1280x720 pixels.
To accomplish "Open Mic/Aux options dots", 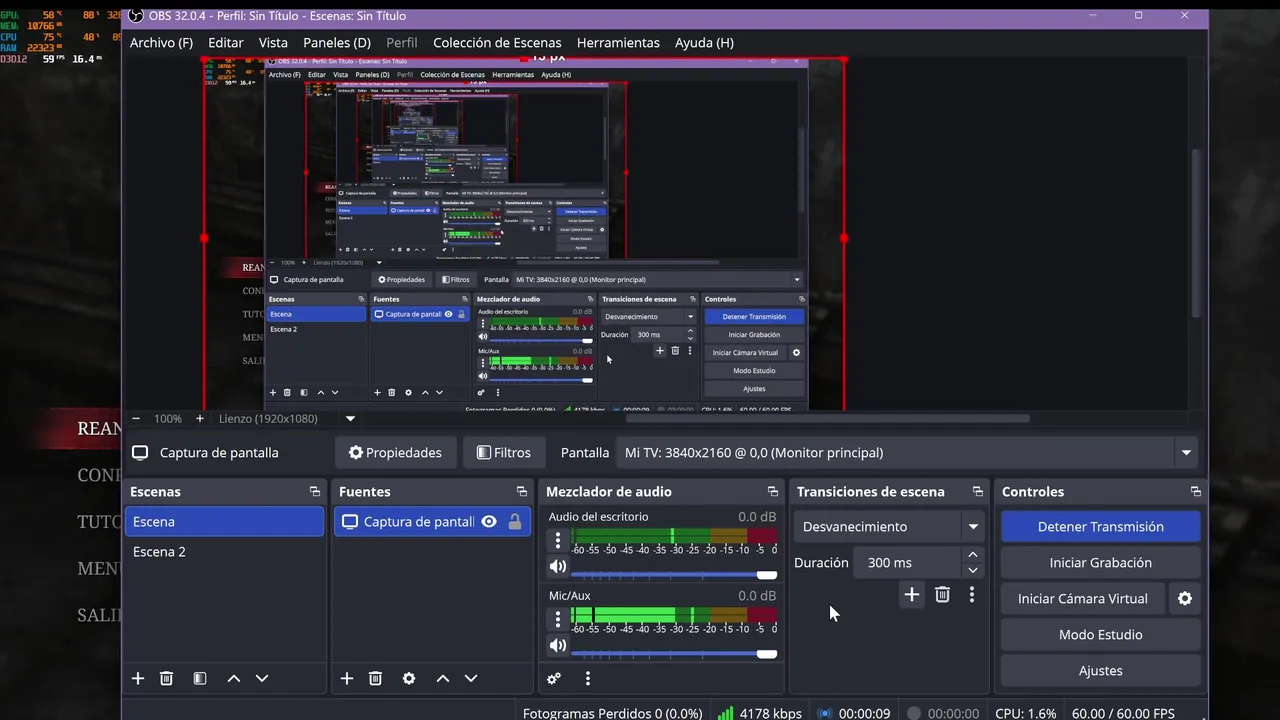I will click(558, 619).
